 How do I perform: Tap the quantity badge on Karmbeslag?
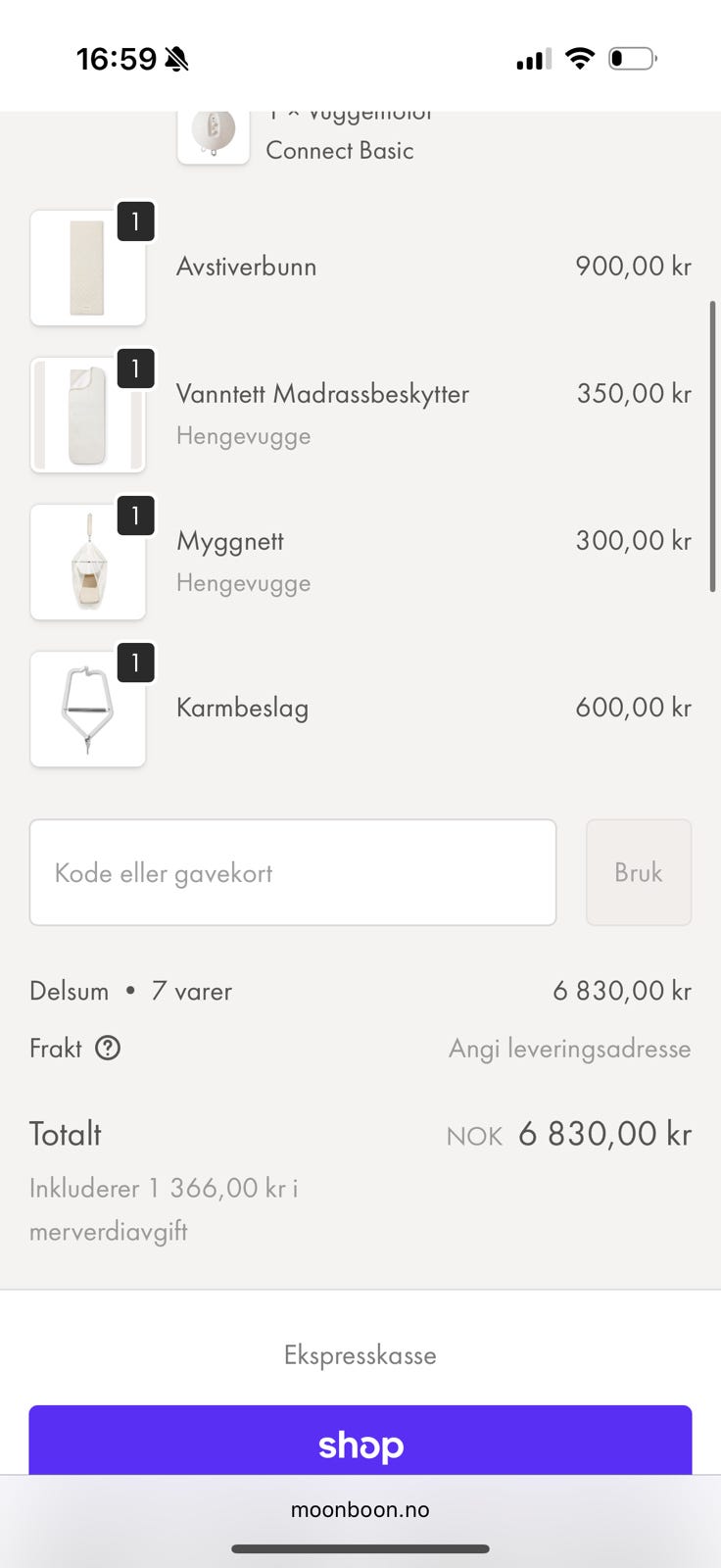[135, 662]
